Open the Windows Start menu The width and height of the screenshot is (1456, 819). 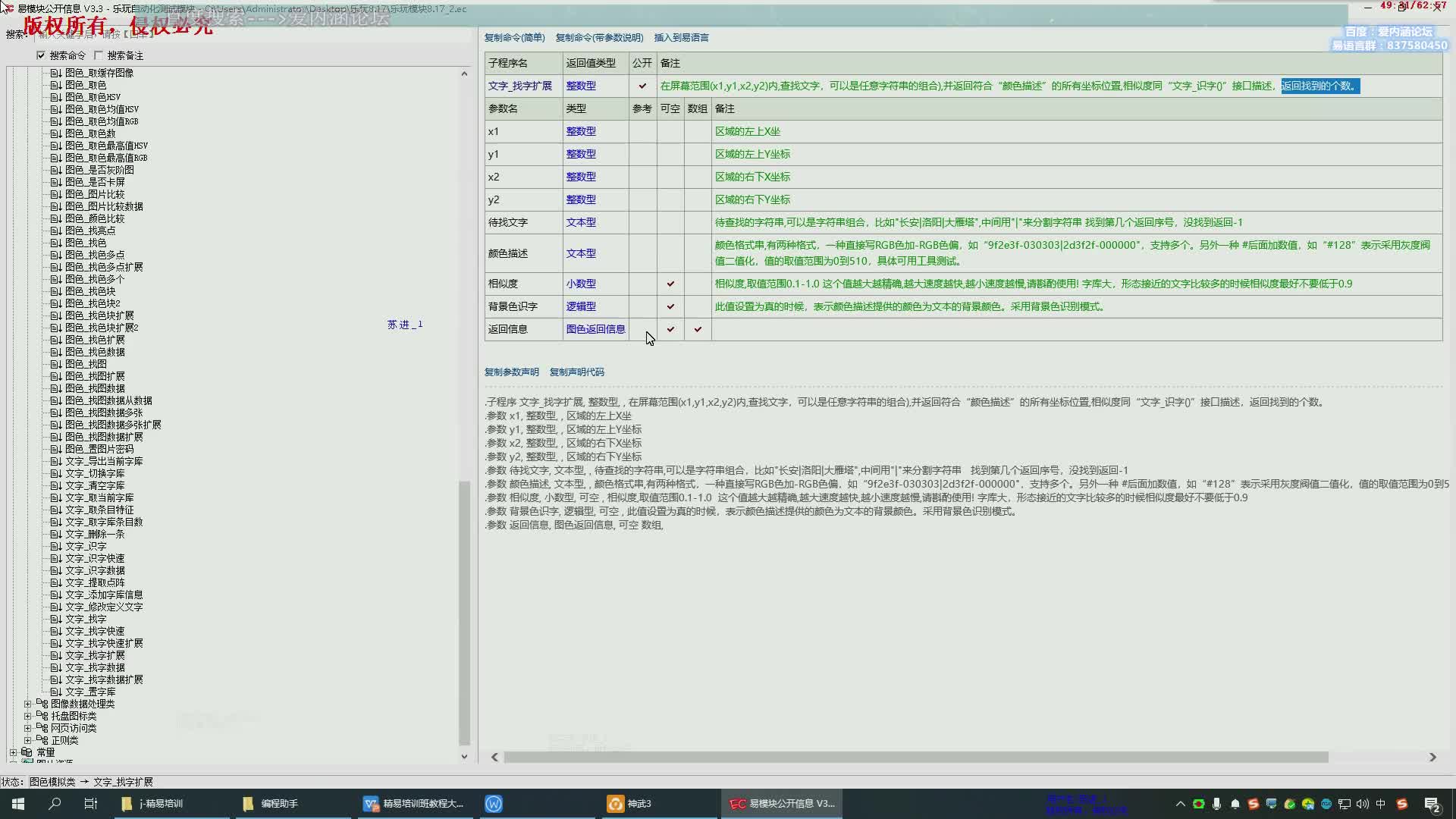(x=18, y=804)
